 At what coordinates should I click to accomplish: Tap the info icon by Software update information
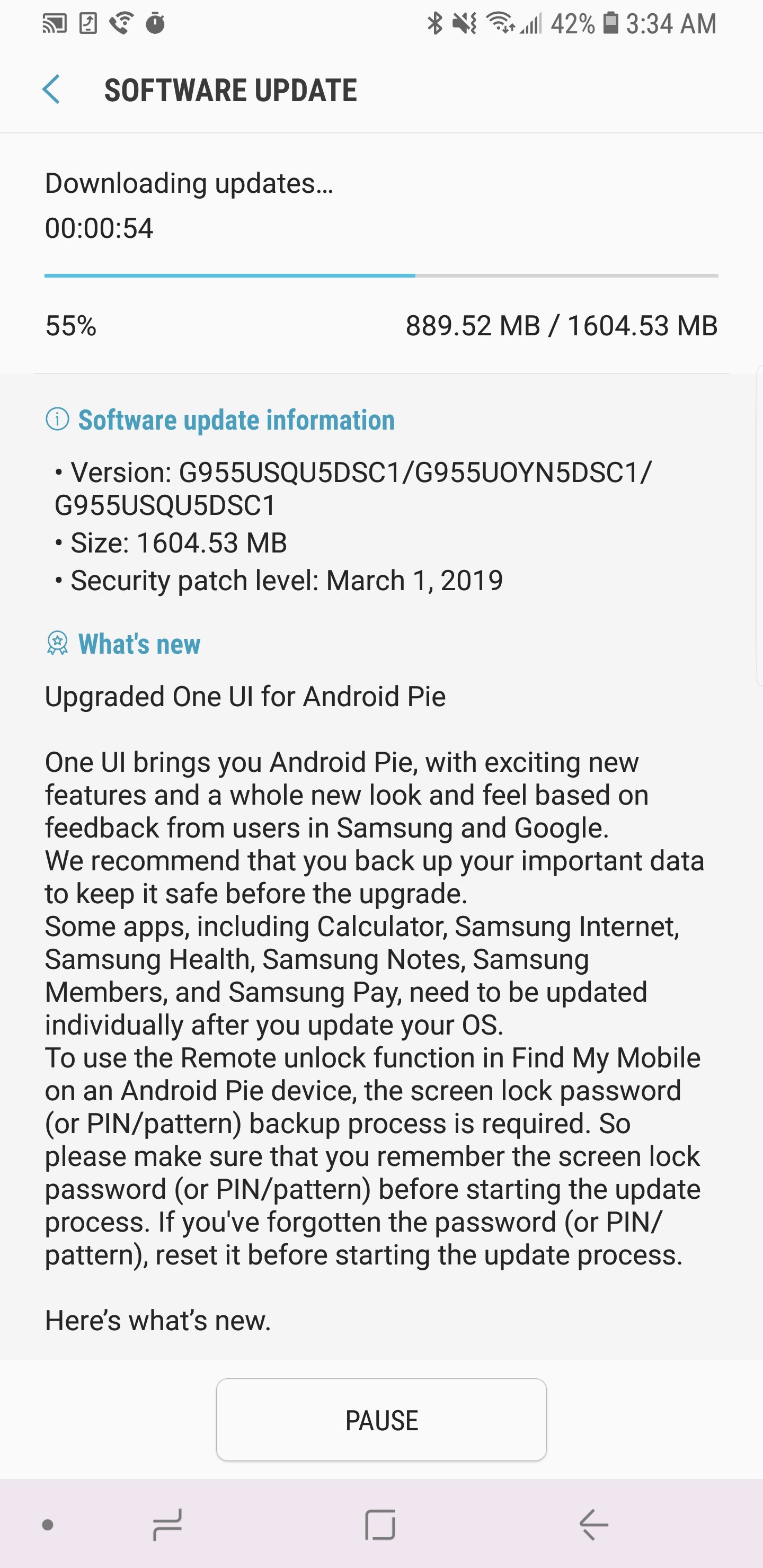point(57,420)
